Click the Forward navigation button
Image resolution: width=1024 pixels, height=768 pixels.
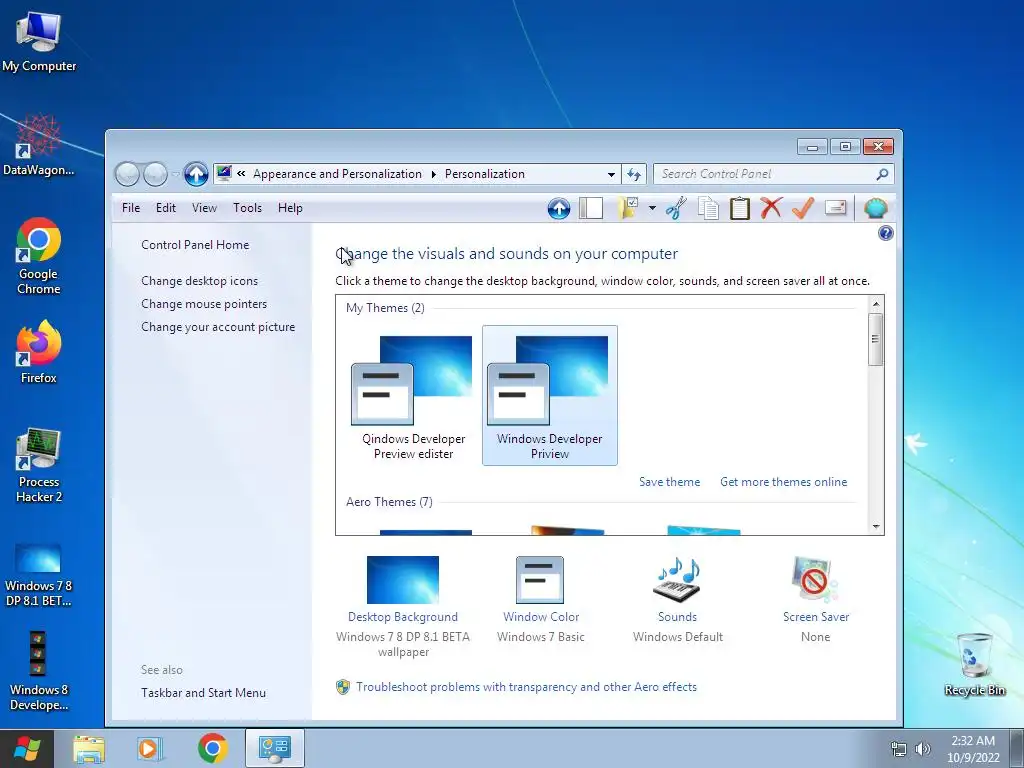click(x=155, y=174)
